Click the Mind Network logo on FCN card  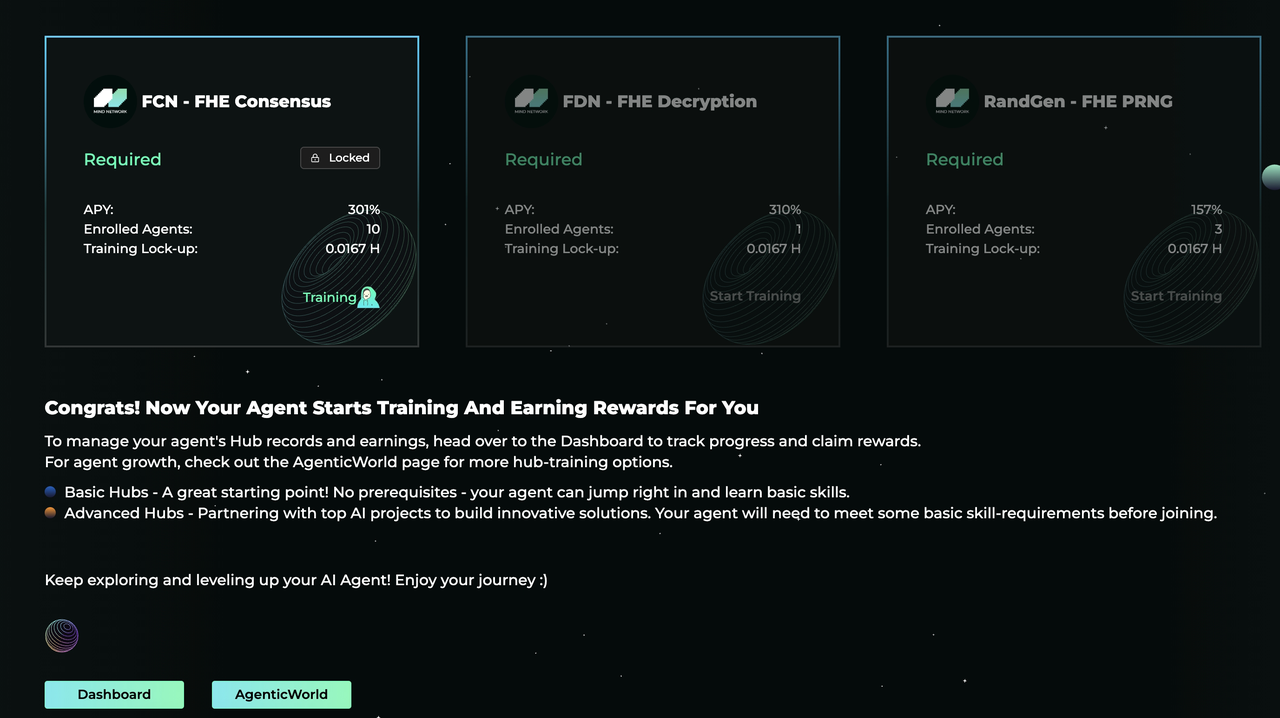tap(110, 101)
